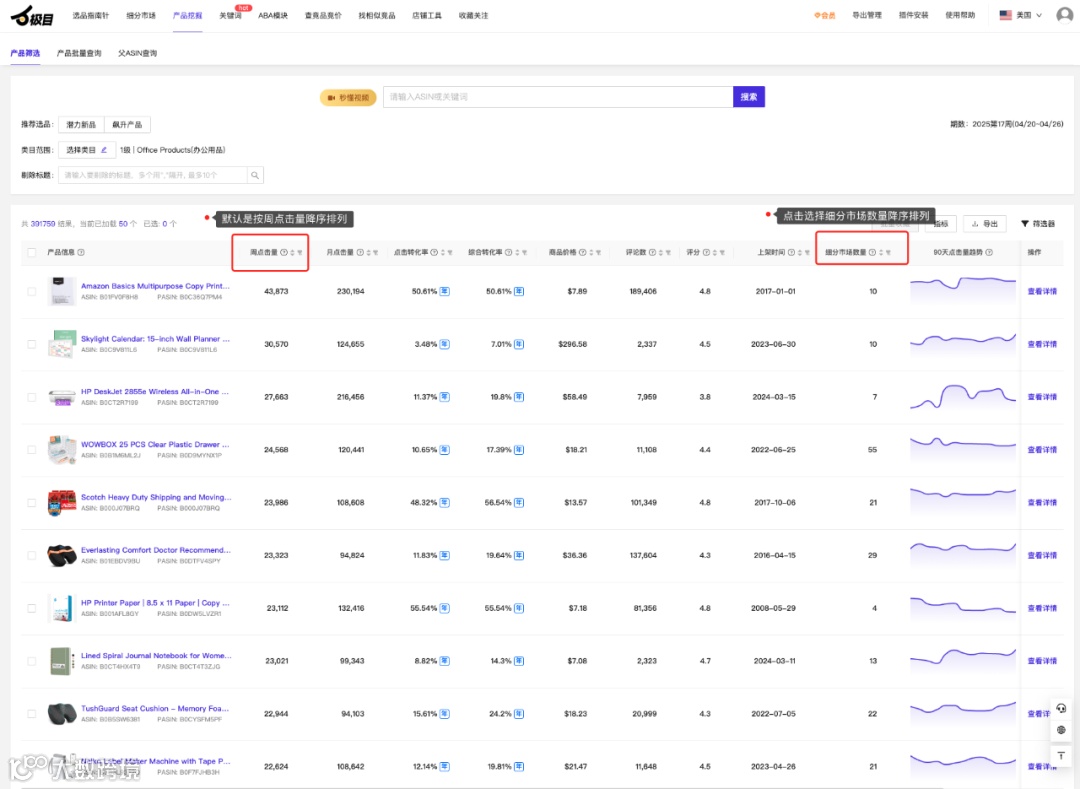The height and width of the screenshot is (789, 1080).
Task: Click the help icon beside 90天点击量趋势 header
Action: 989,252
